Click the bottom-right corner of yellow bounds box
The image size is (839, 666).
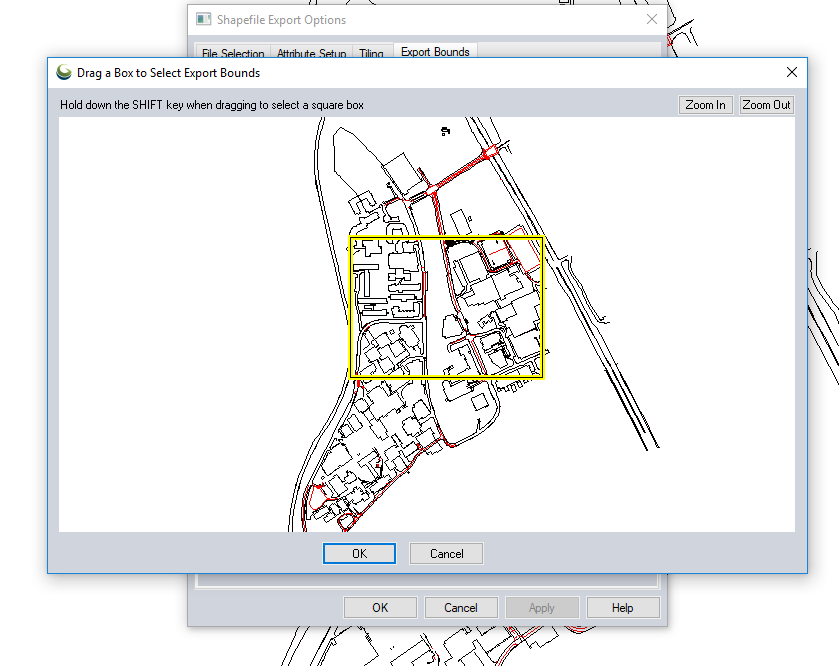coord(542,377)
